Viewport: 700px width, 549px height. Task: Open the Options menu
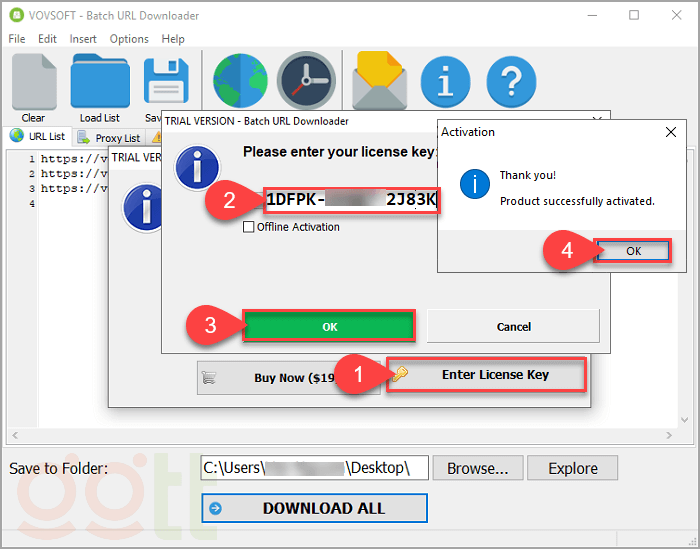coord(129,39)
